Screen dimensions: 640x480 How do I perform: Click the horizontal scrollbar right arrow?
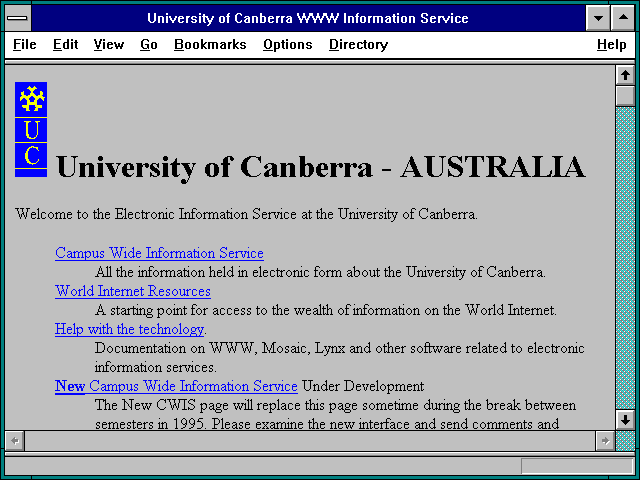click(x=605, y=441)
